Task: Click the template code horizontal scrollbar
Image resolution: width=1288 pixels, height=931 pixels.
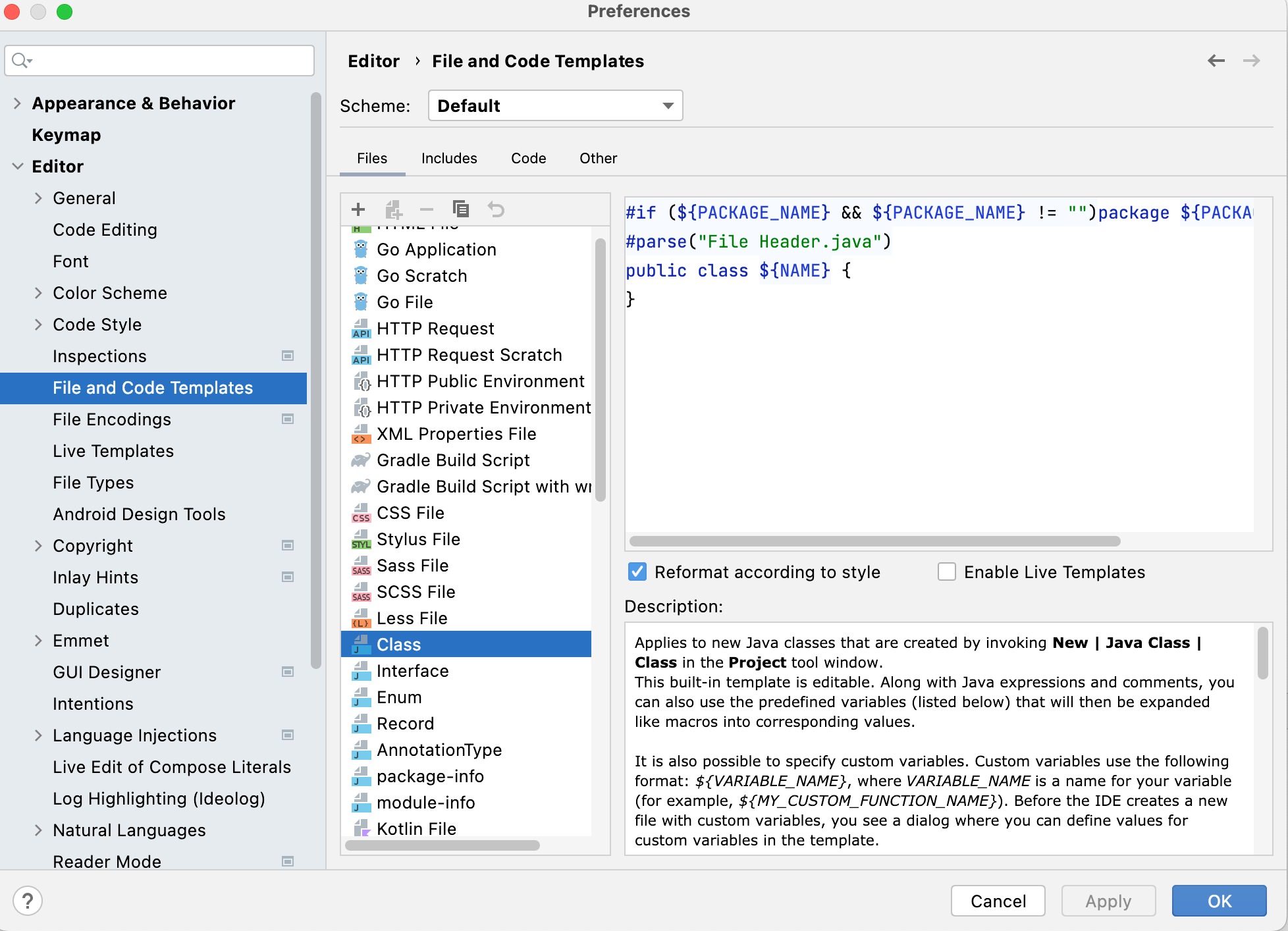Action: (x=874, y=541)
